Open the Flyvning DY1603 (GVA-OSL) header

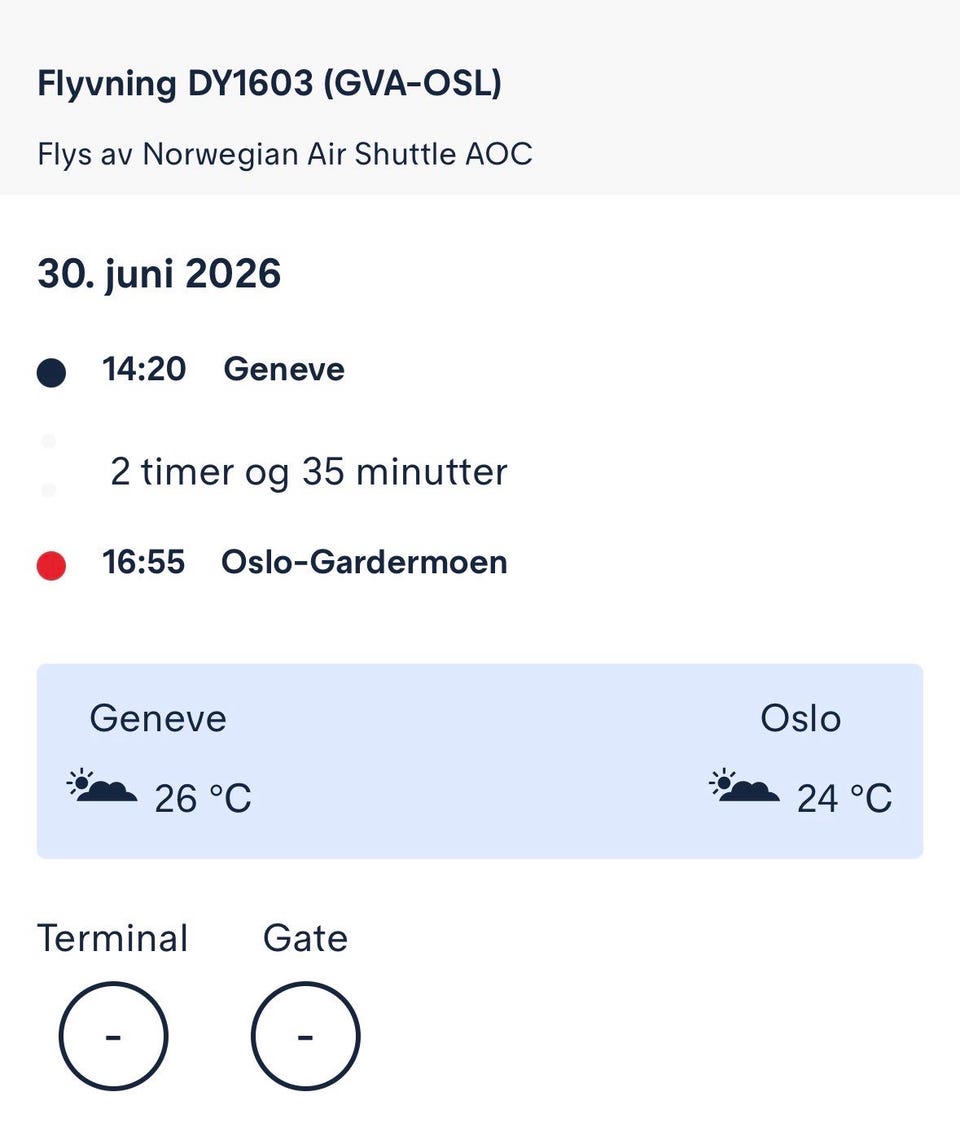tap(270, 84)
